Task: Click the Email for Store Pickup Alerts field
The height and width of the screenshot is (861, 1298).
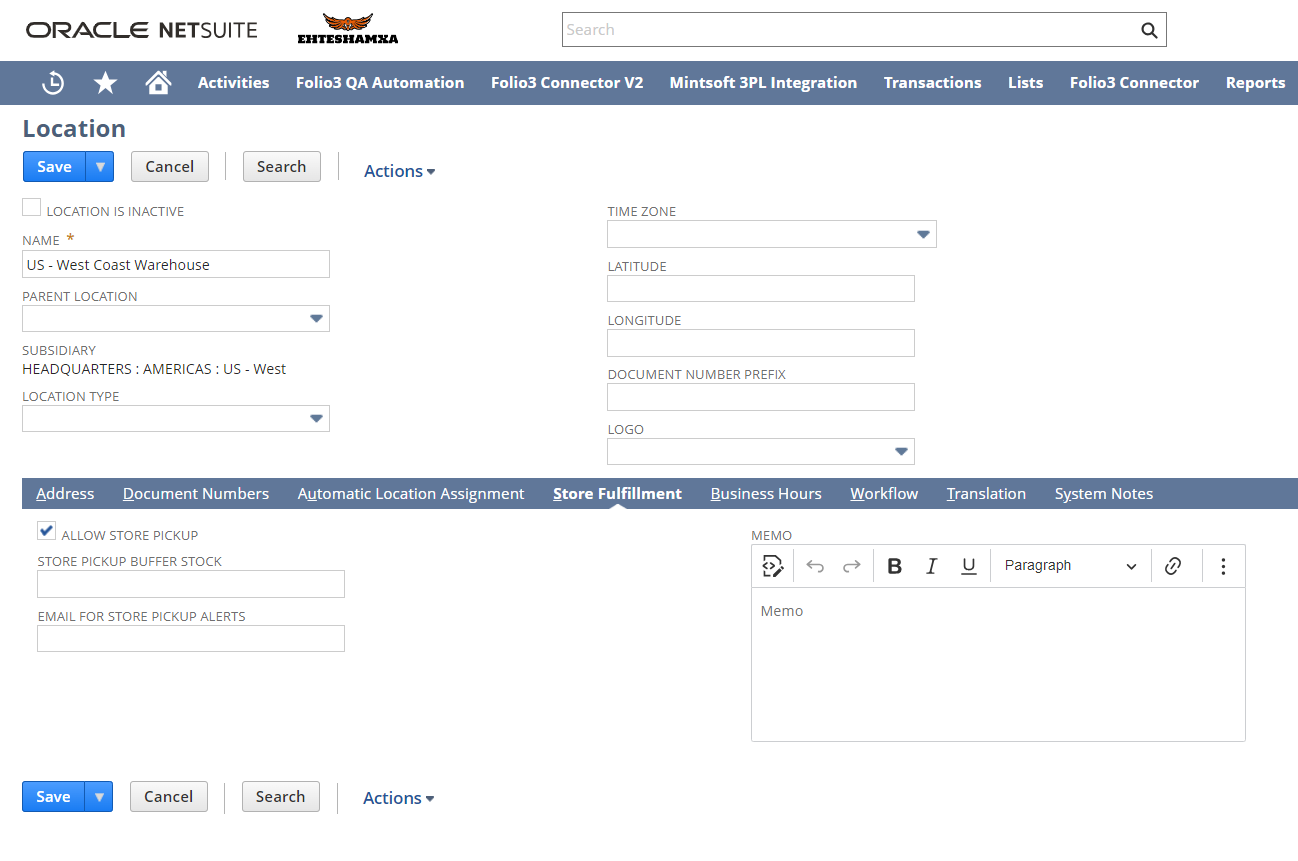Action: coord(191,639)
